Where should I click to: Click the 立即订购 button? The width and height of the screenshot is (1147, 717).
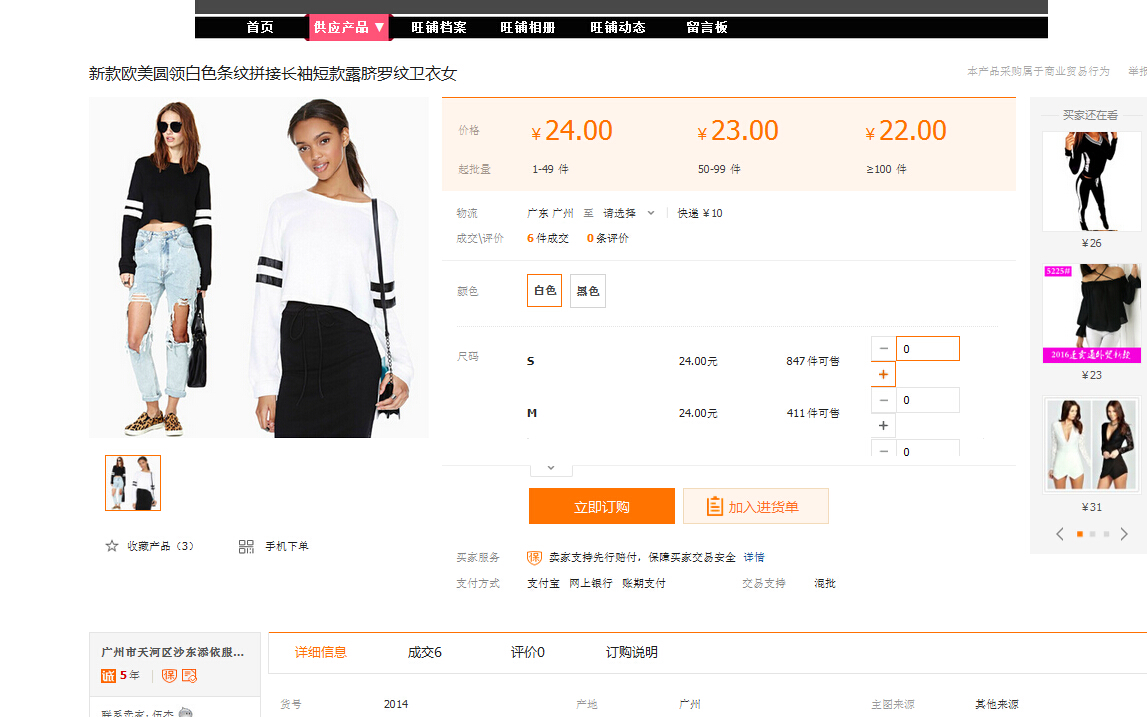602,506
